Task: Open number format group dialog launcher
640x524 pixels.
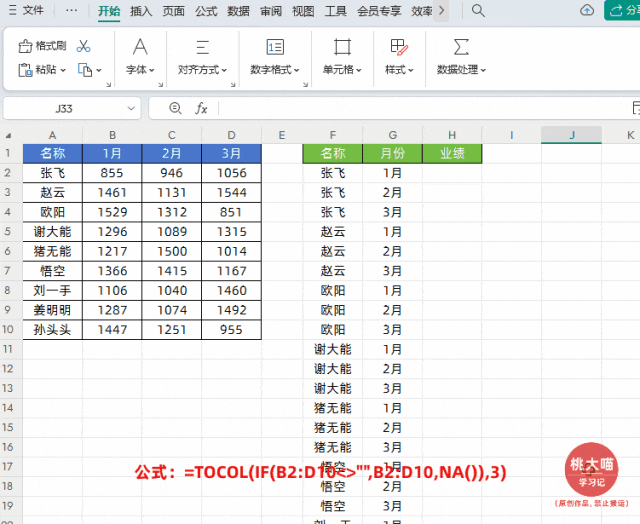Action: pos(305,84)
